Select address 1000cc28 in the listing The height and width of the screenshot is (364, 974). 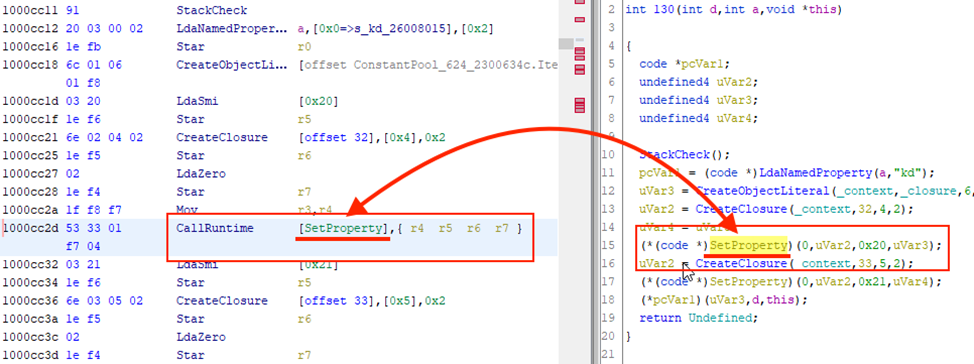(x=31, y=192)
